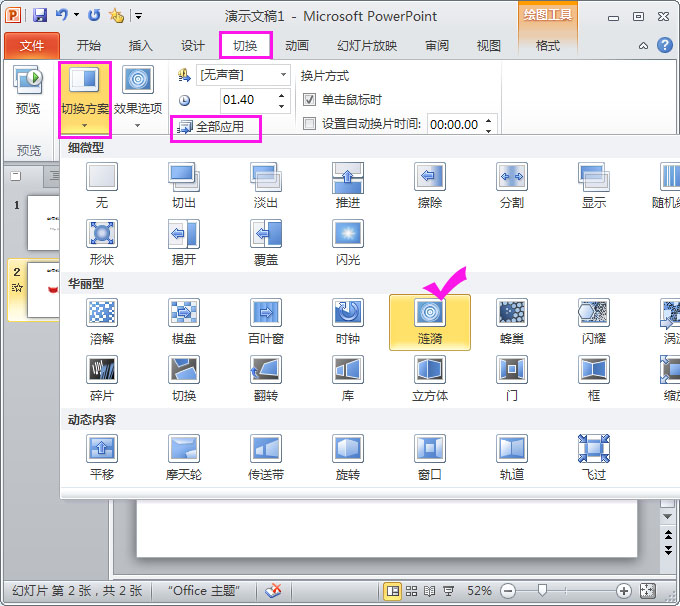
Task: Select slide 1 thumbnail
Action: point(43,223)
